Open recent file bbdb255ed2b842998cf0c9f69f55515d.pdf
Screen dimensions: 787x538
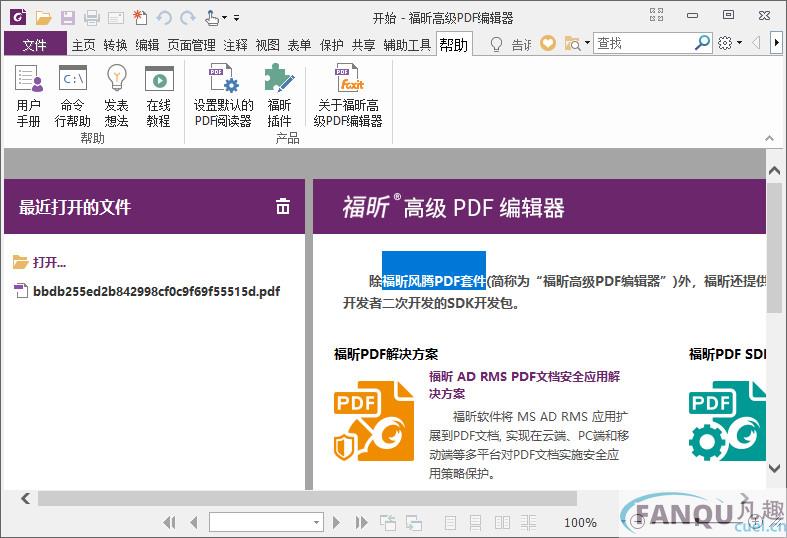pyautogui.click(x=155, y=291)
